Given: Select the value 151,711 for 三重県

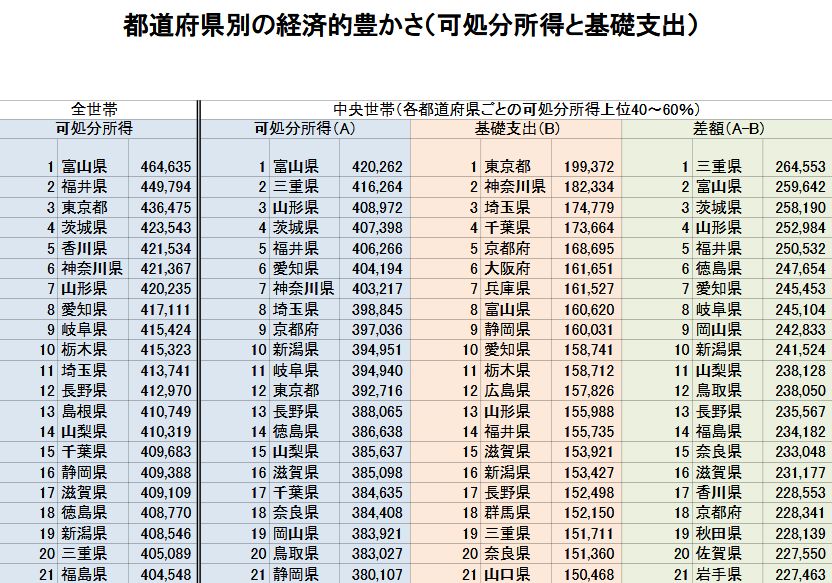Looking at the screenshot, I should pos(589,533).
